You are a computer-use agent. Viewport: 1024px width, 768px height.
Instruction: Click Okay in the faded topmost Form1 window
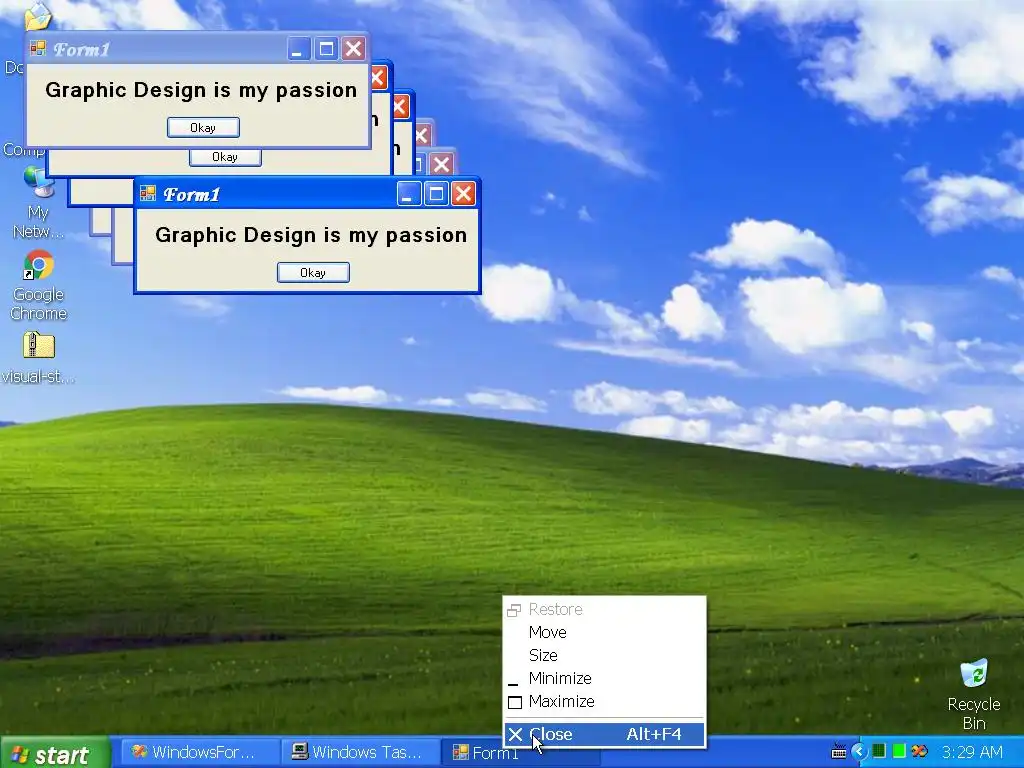pos(203,127)
